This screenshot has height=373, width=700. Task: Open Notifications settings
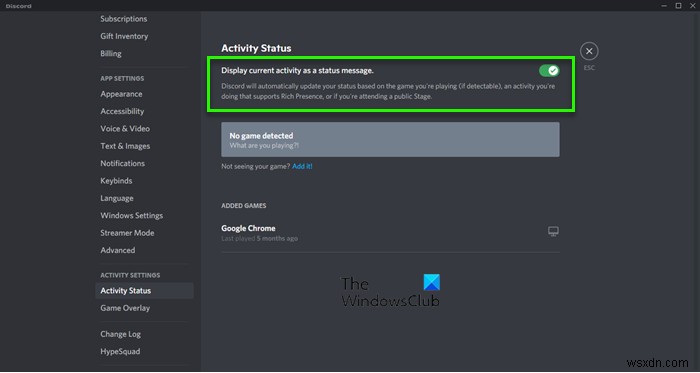point(122,163)
